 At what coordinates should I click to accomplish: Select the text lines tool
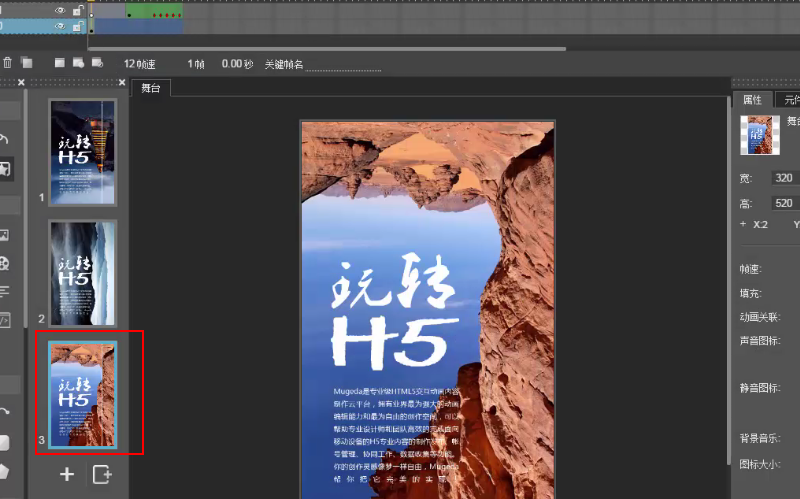[x=5, y=291]
